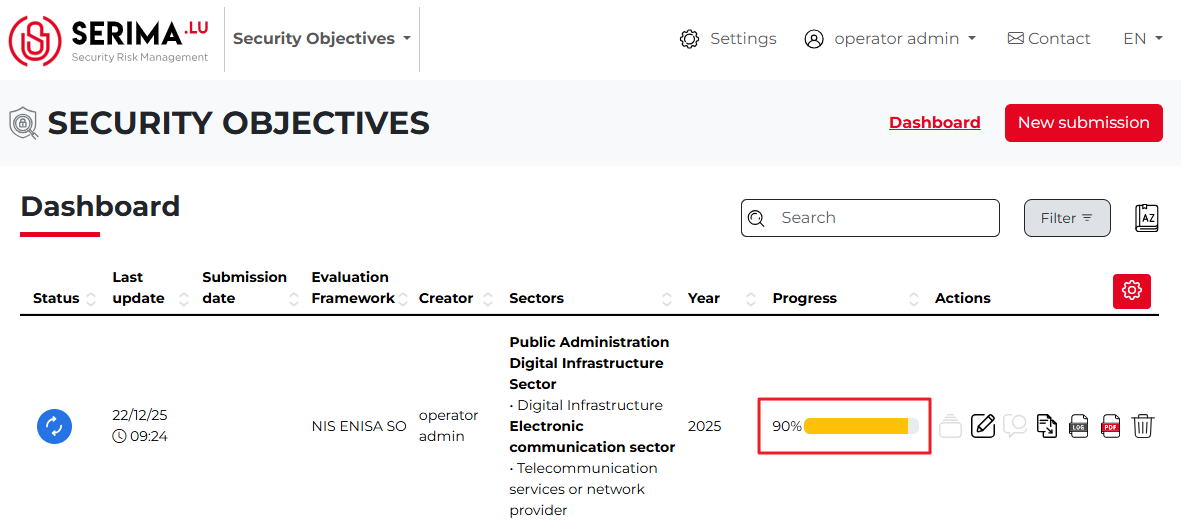This screenshot has height=528, width=1181.
Task: Click the user avatar icon
Action: [x=814, y=39]
